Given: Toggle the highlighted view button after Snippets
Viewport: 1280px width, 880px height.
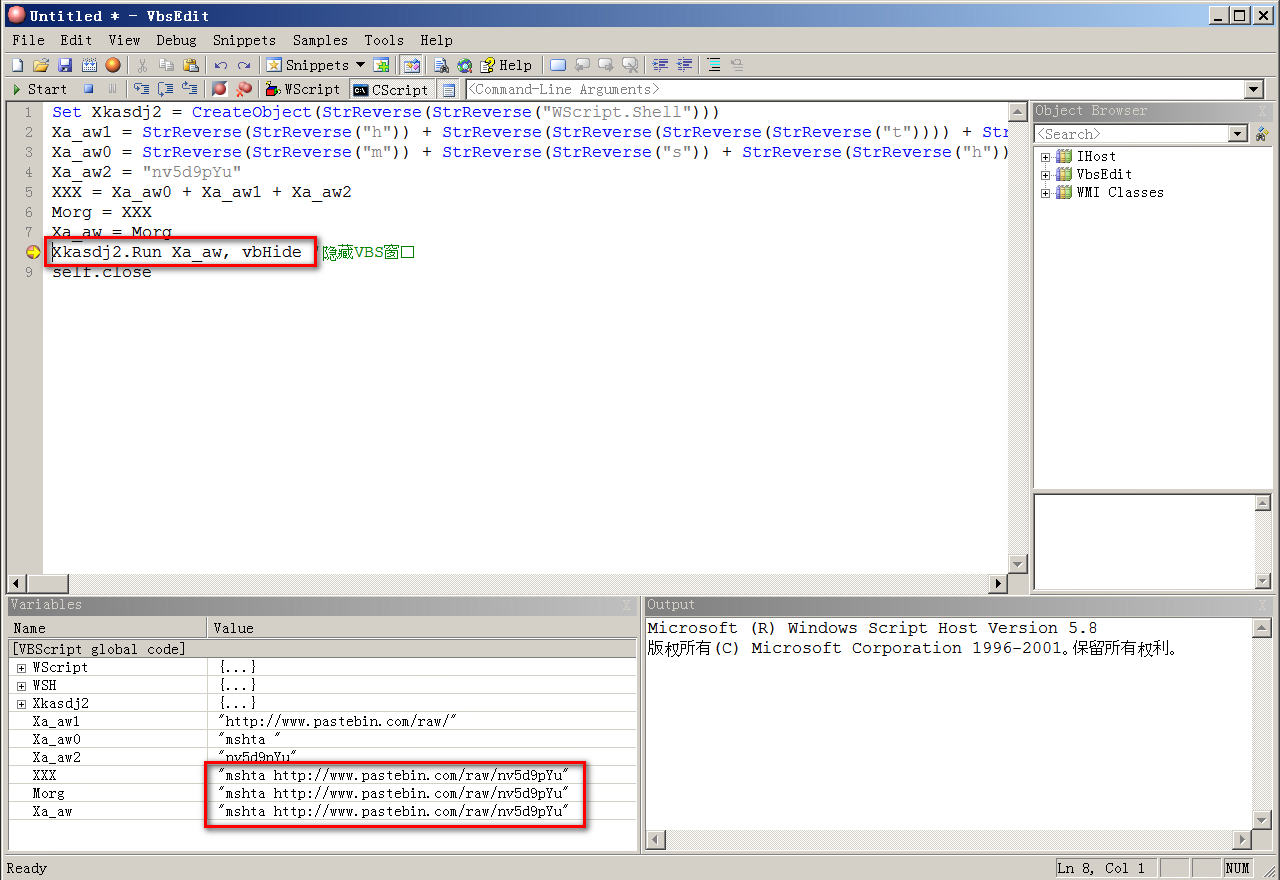Looking at the screenshot, I should tap(411, 65).
